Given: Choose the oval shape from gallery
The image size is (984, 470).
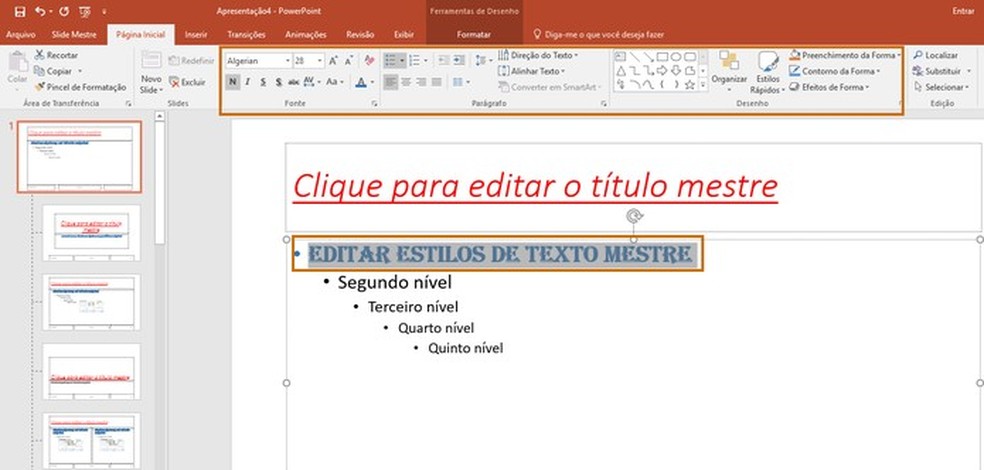Looking at the screenshot, I should click(675, 56).
